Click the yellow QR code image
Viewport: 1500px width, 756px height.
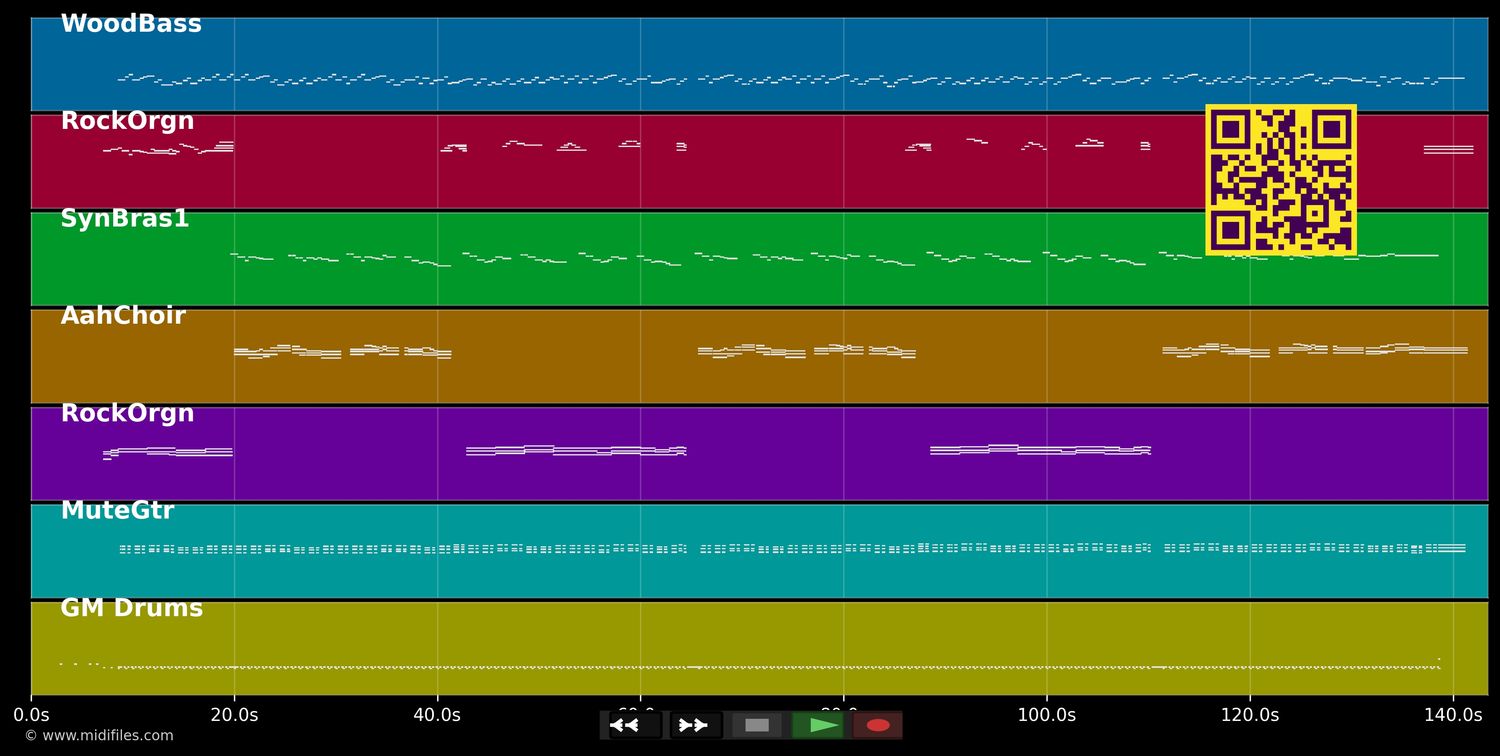[1281, 180]
